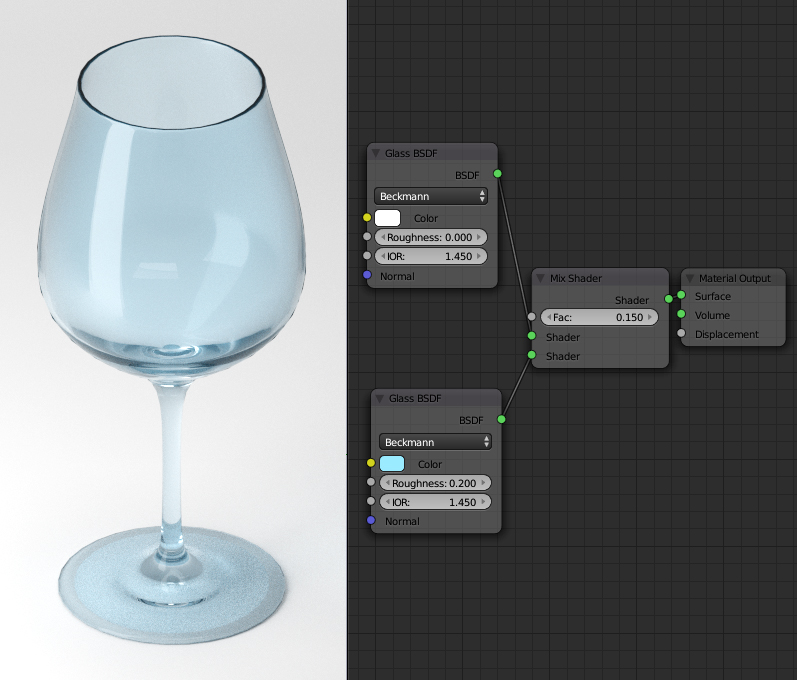Click Shader output socket on Mix Shader
Viewport: 797px width, 680px height.
tap(669, 299)
